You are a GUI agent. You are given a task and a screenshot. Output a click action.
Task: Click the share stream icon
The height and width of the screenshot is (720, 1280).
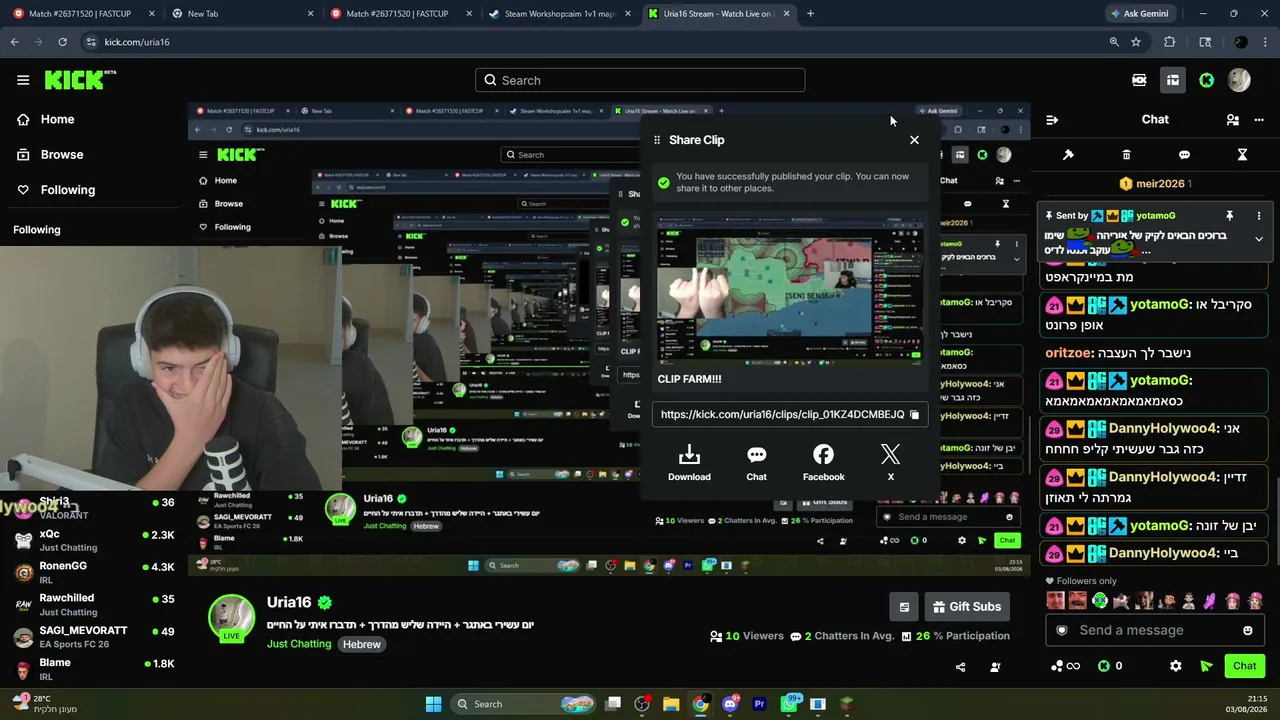pyautogui.click(x=961, y=667)
